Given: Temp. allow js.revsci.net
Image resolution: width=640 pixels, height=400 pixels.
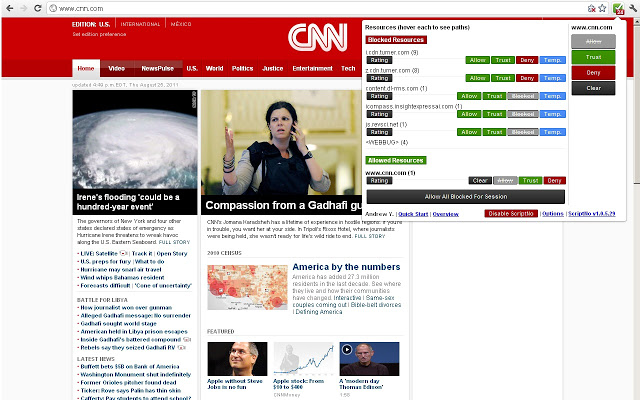Looking at the screenshot, I should tap(553, 132).
